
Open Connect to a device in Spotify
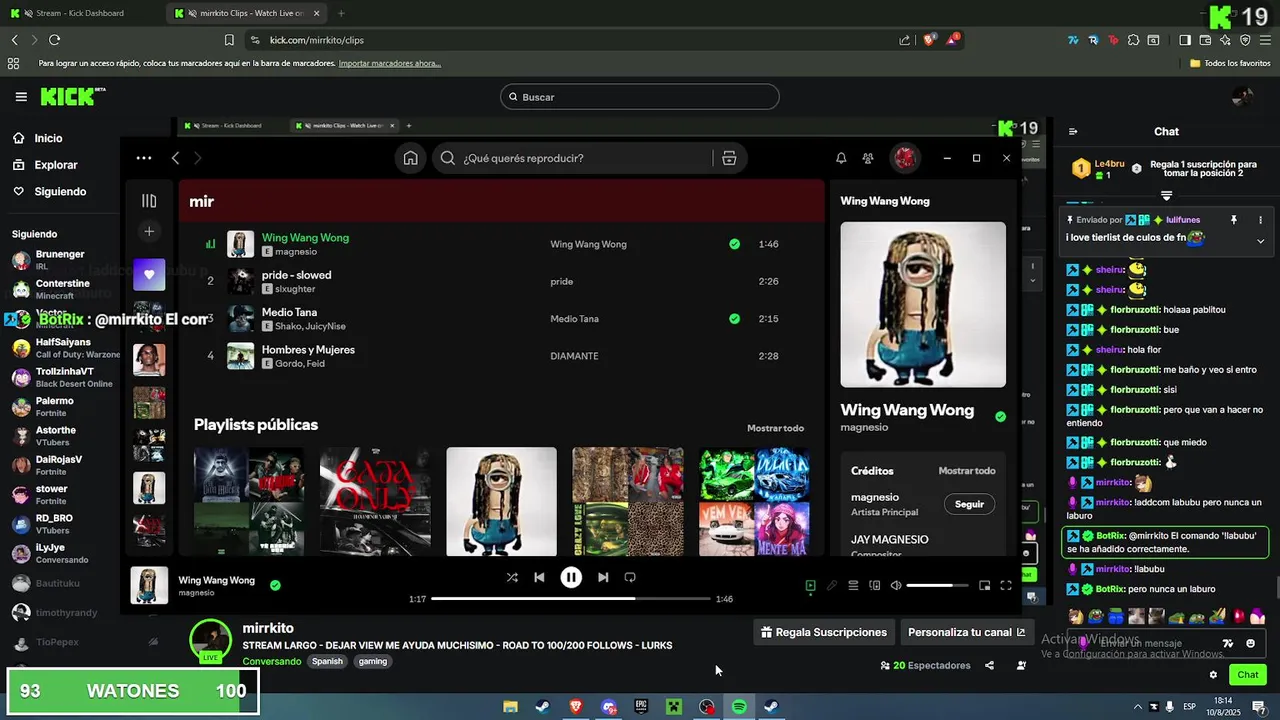[875, 585]
